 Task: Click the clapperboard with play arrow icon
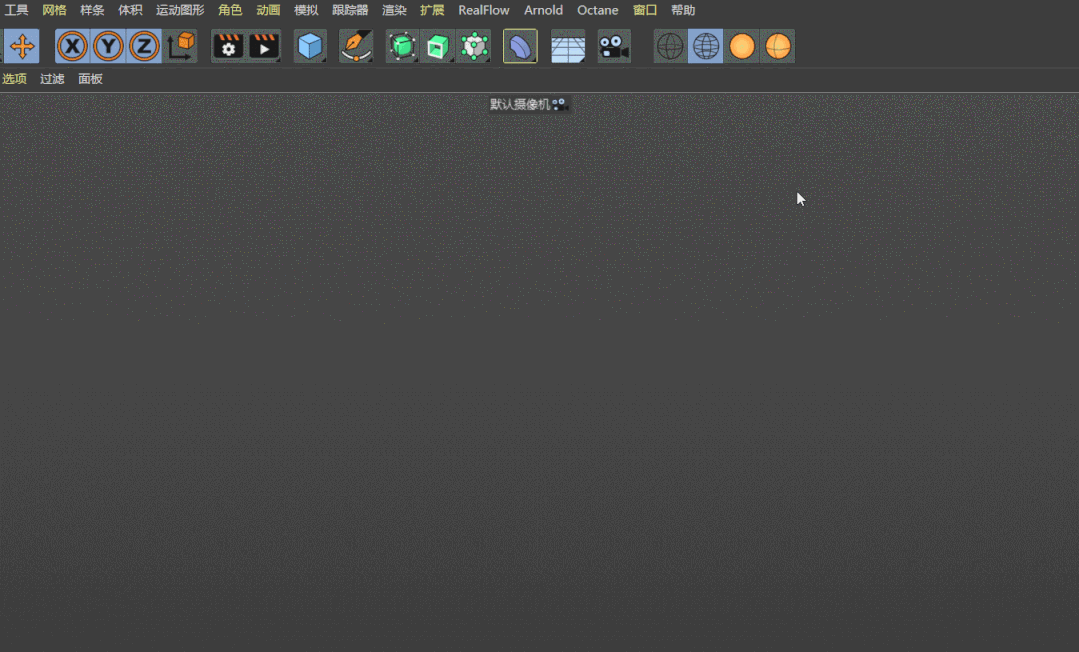[264, 46]
